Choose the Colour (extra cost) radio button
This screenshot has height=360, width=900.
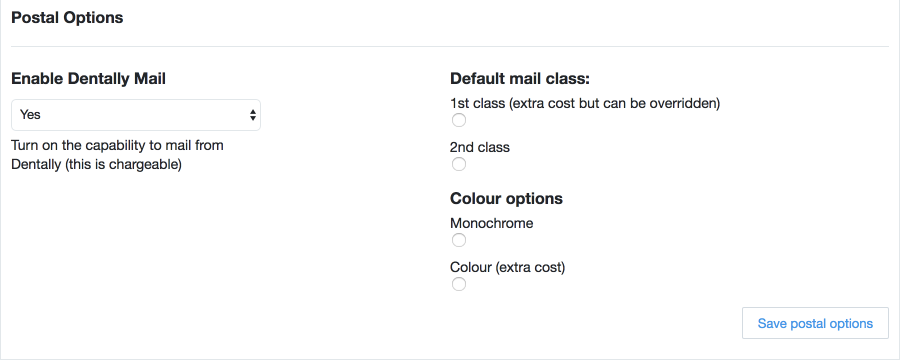pos(459,284)
